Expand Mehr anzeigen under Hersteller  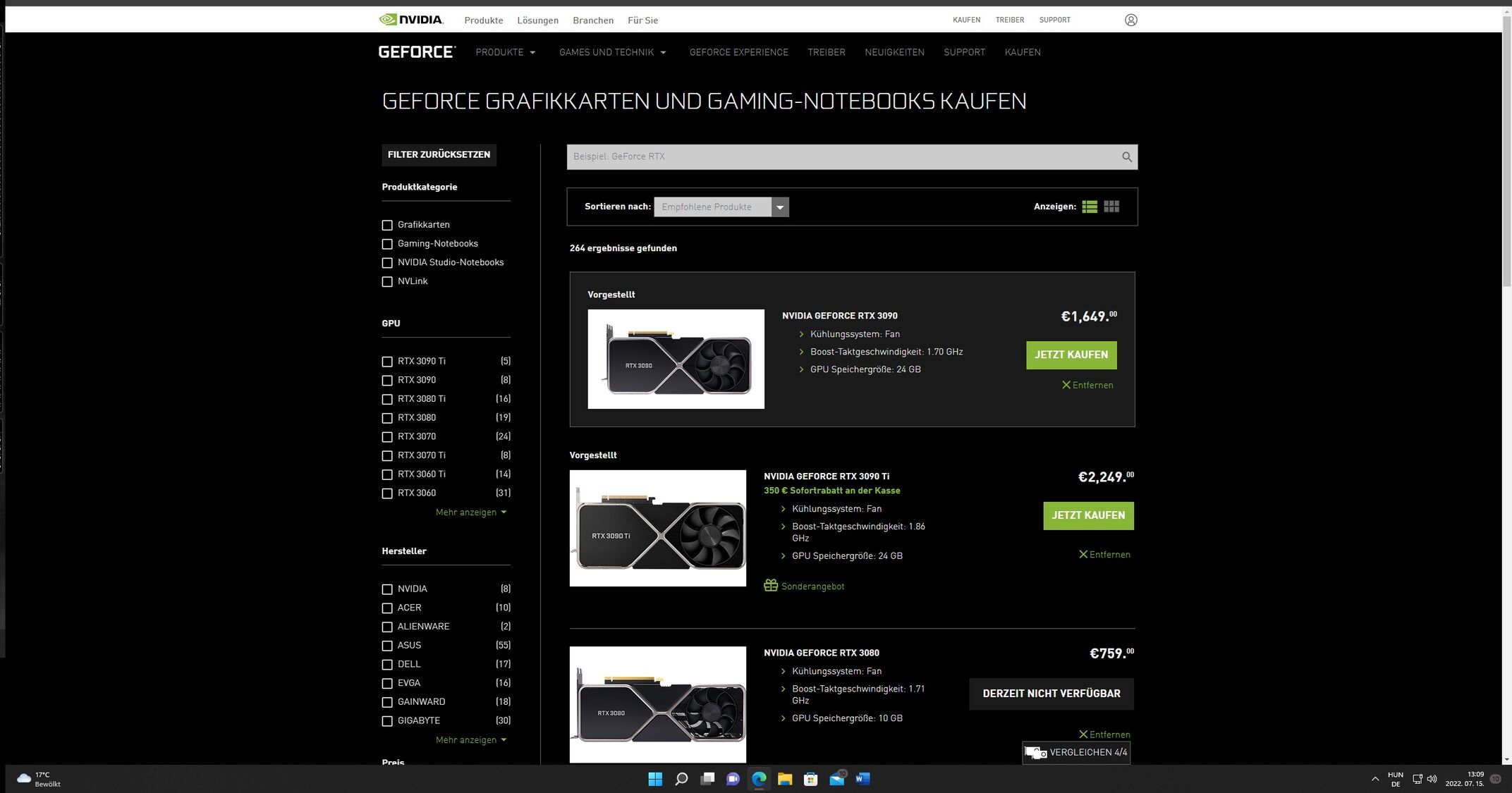click(470, 740)
